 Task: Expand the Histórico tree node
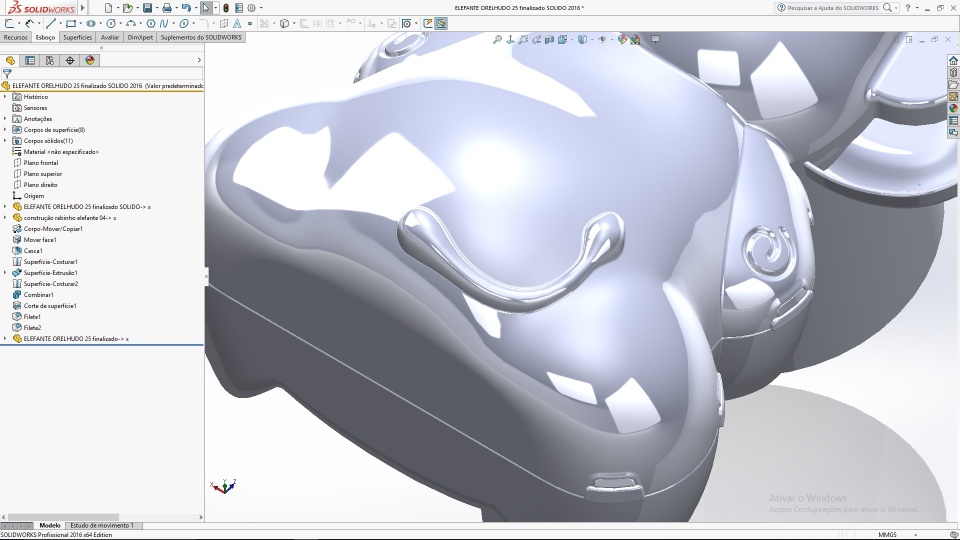[5, 97]
